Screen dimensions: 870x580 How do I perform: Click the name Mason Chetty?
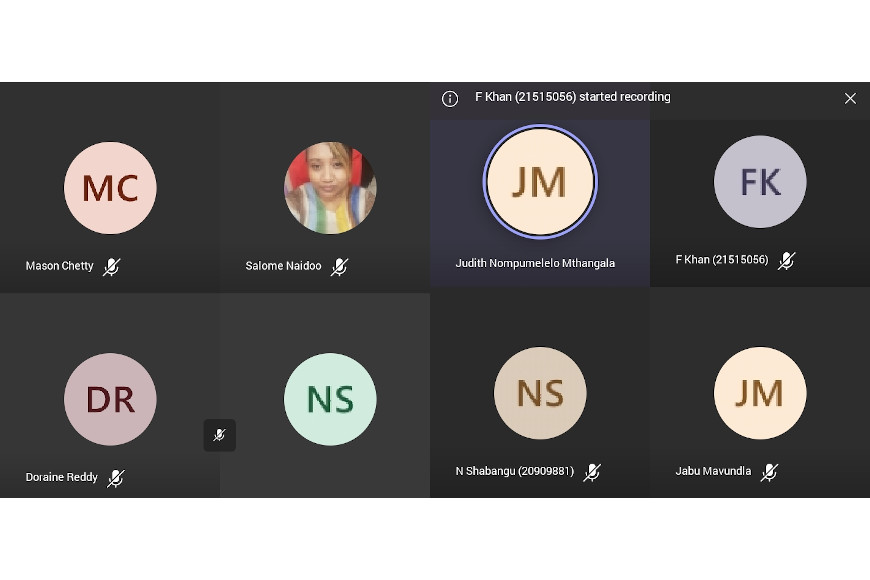[x=59, y=266]
